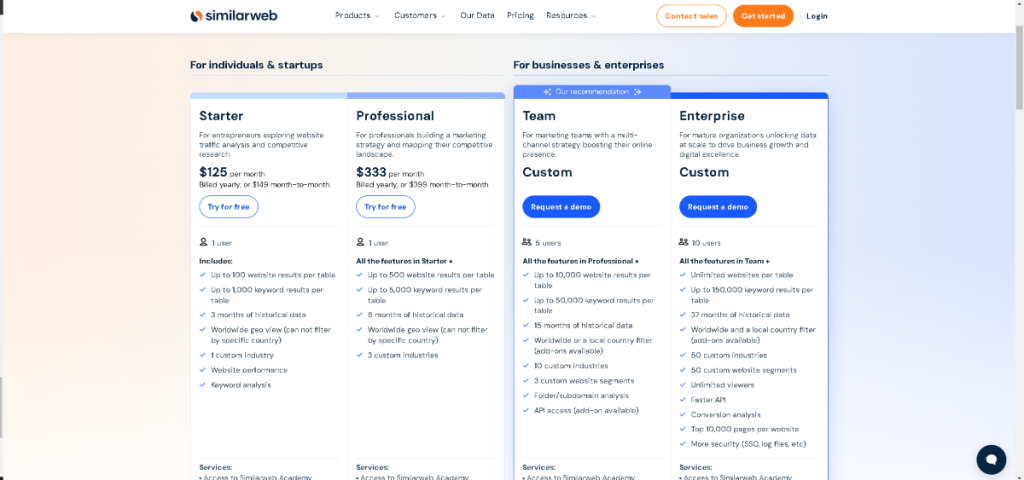Click the single user icon under Starter
Image resolution: width=1024 pixels, height=480 pixels.
coord(203,242)
